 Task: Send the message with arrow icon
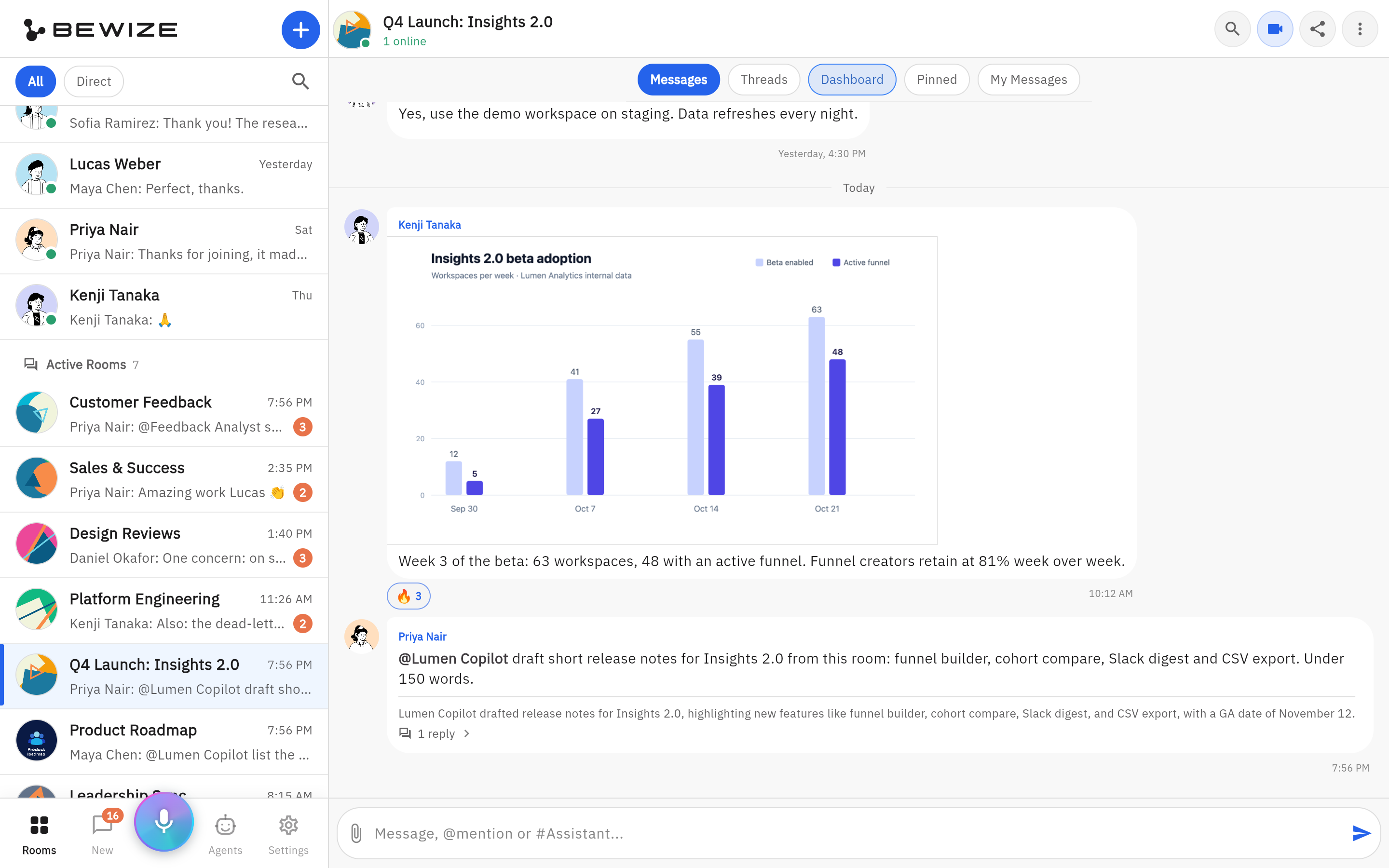pyautogui.click(x=1361, y=833)
